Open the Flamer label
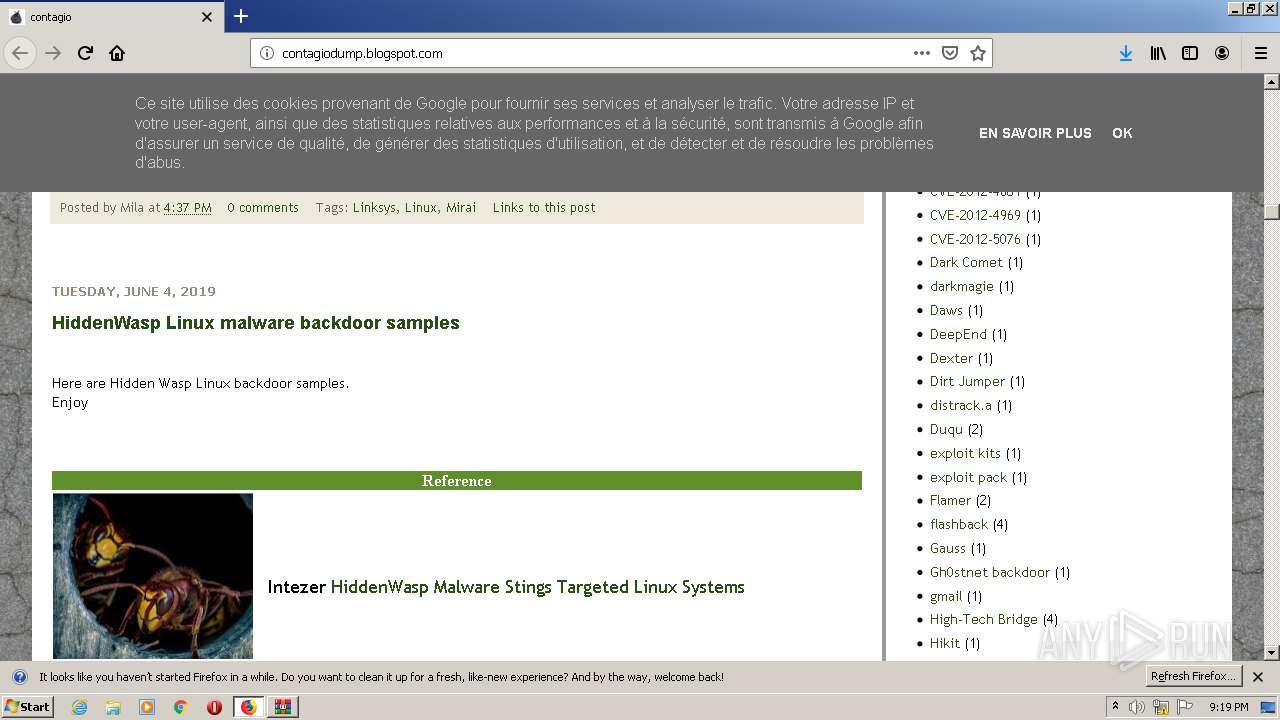This screenshot has width=1280, height=720. pyautogui.click(x=950, y=500)
